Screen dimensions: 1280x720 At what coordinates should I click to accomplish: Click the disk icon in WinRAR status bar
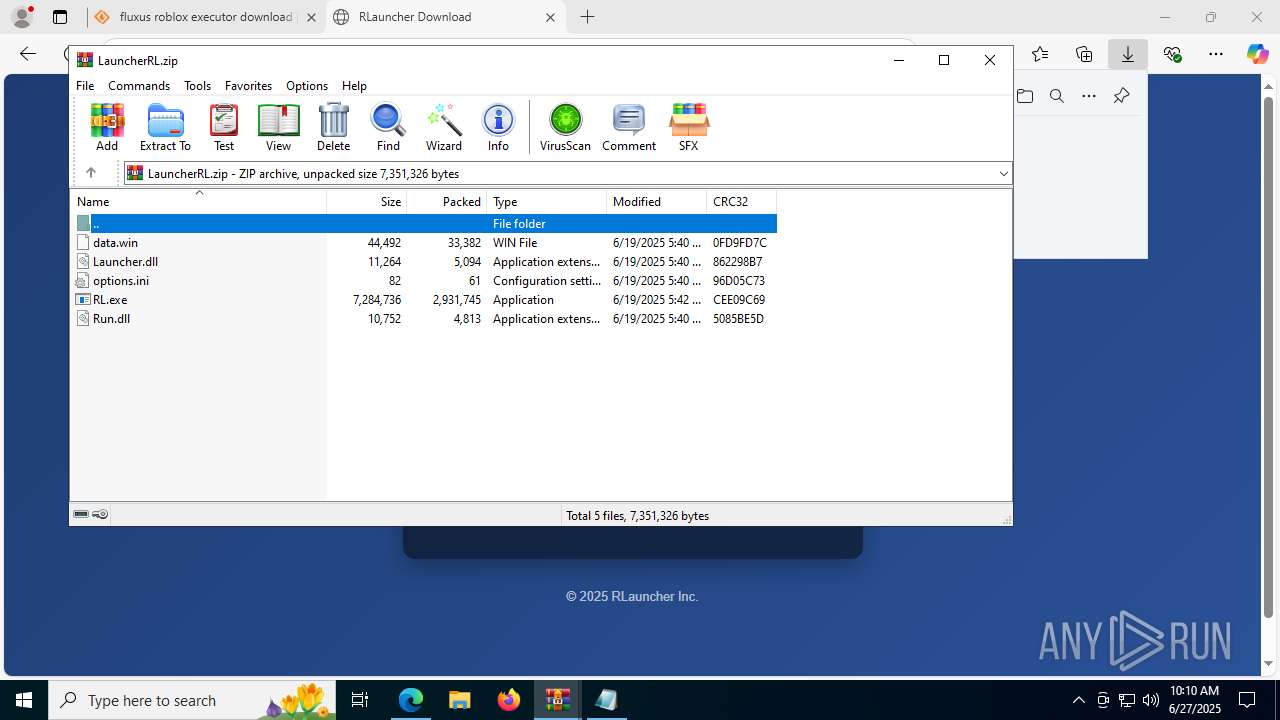click(x=81, y=515)
